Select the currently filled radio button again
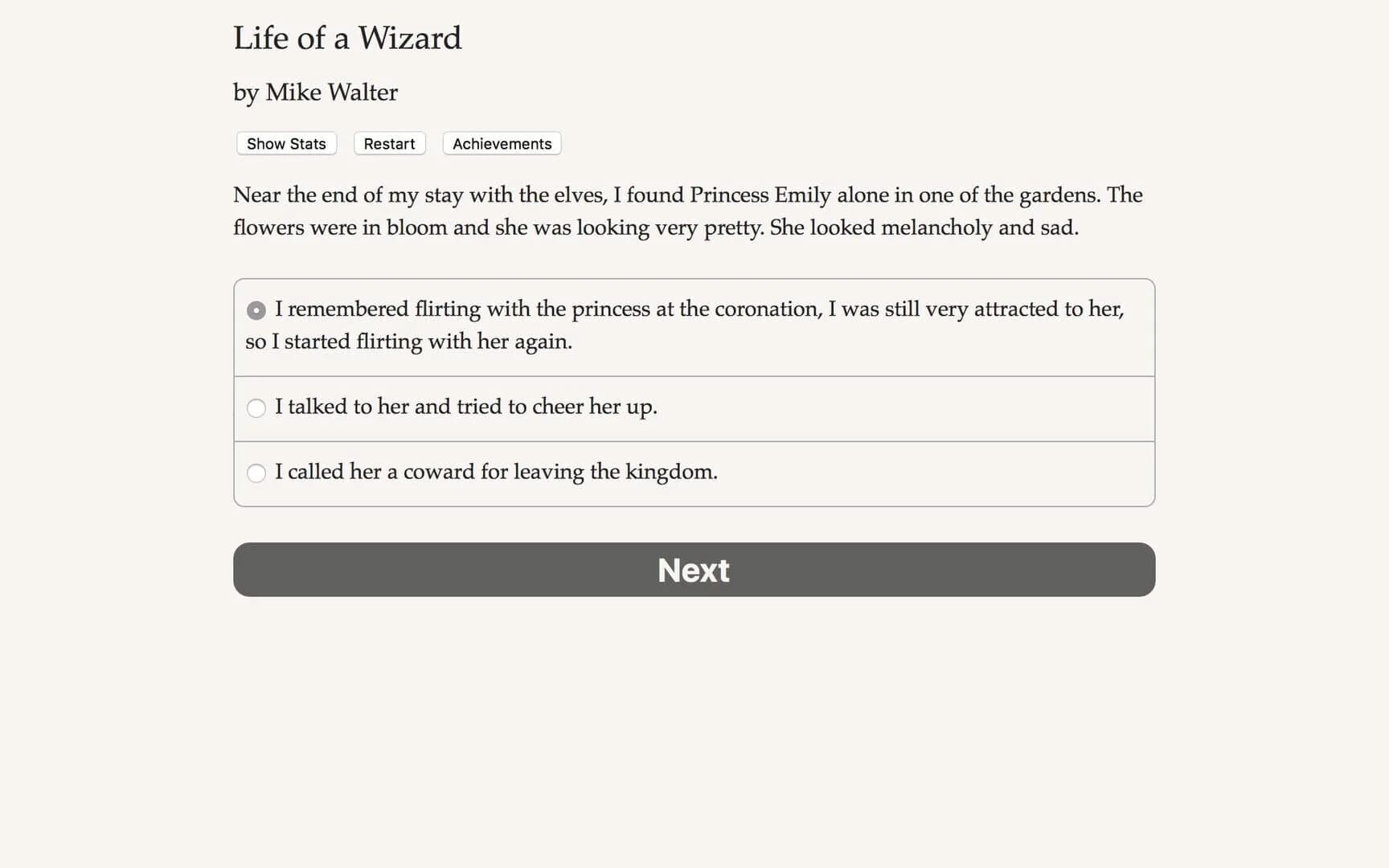Image resolution: width=1389 pixels, height=868 pixels. [x=256, y=309]
